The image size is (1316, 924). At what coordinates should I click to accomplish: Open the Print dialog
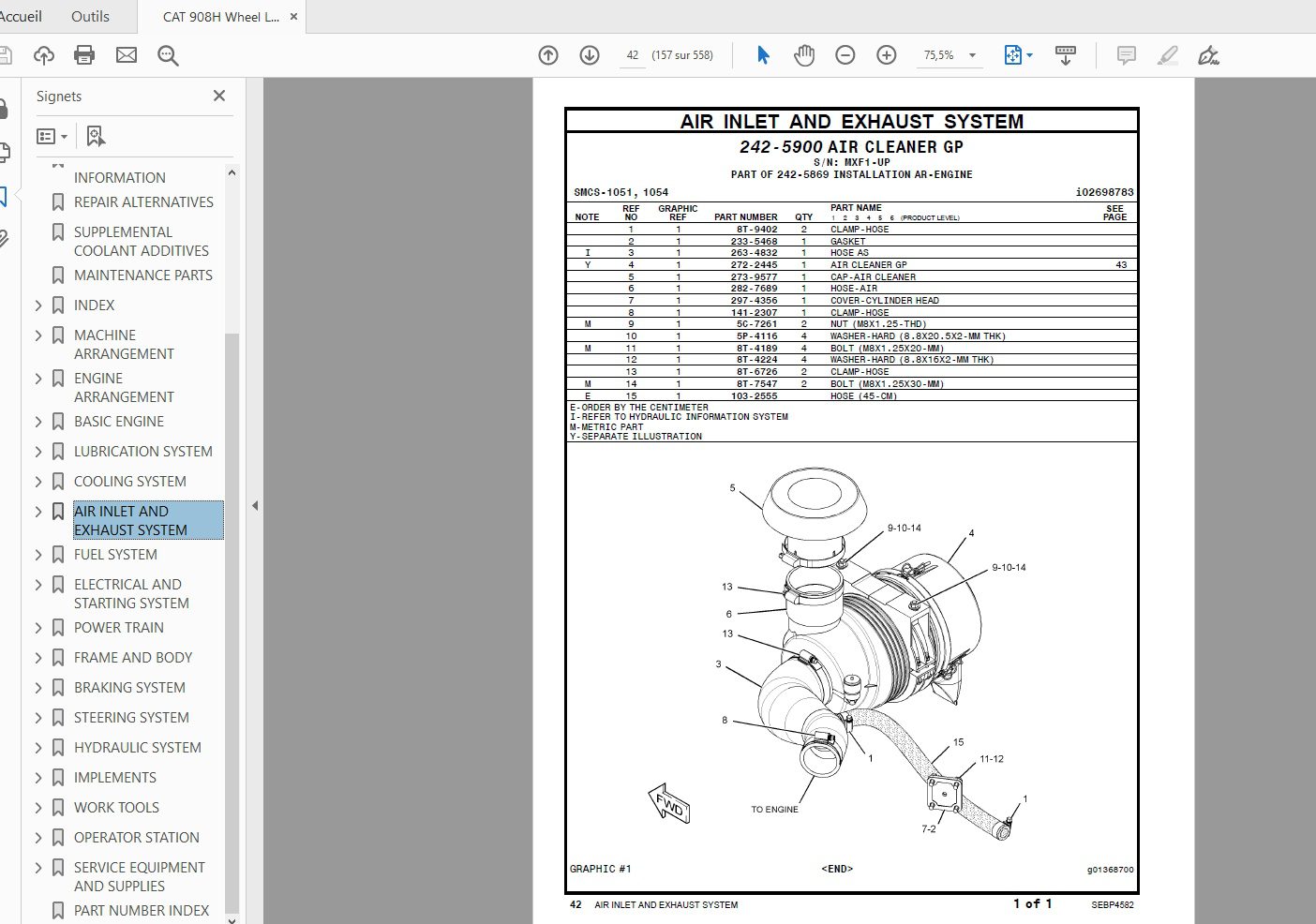[x=83, y=54]
